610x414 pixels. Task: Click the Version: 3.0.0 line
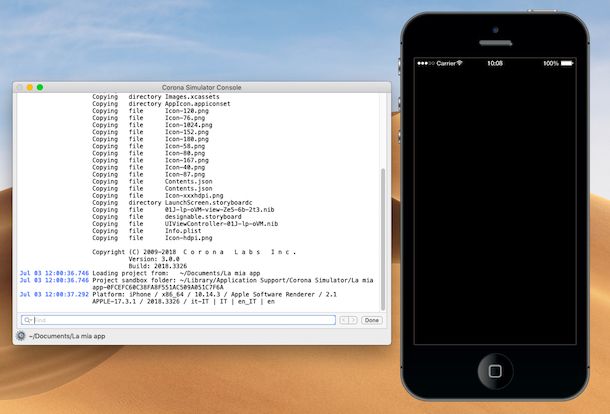click(154, 259)
